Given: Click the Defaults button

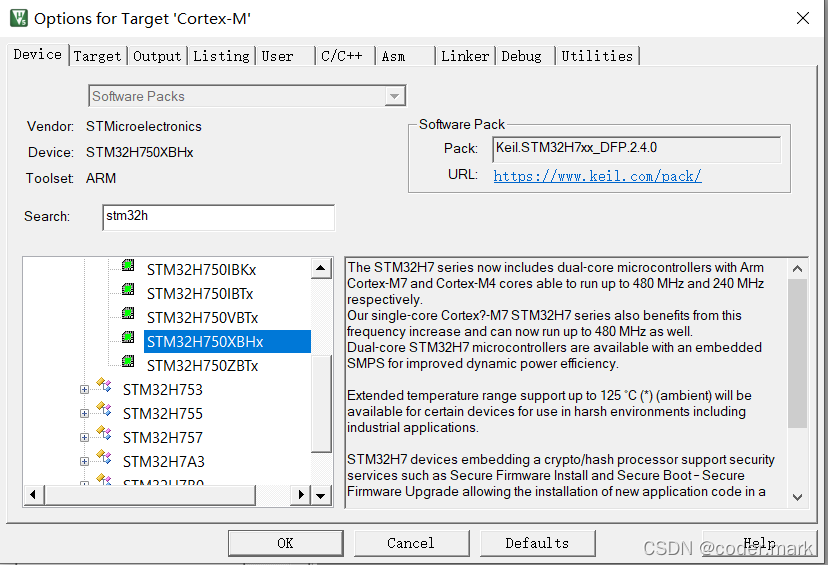Looking at the screenshot, I should pyautogui.click(x=537, y=543).
